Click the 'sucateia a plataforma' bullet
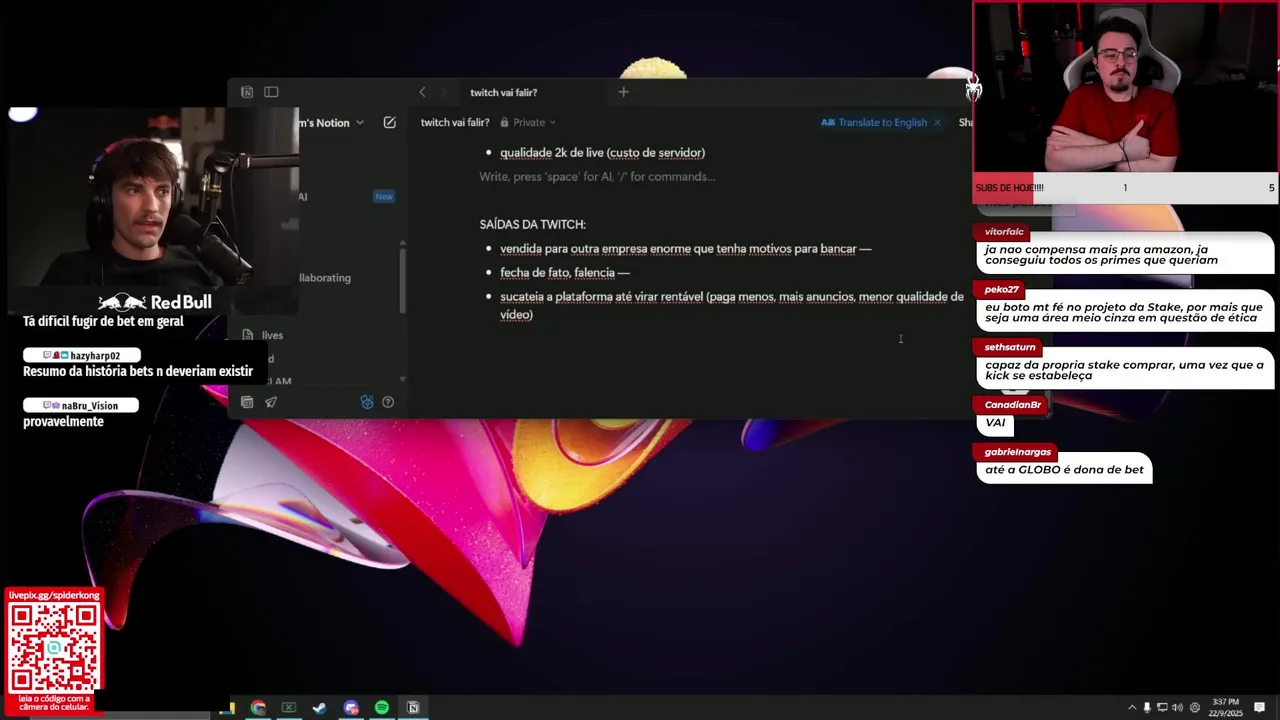The width and height of the screenshot is (1280, 720). click(x=731, y=305)
